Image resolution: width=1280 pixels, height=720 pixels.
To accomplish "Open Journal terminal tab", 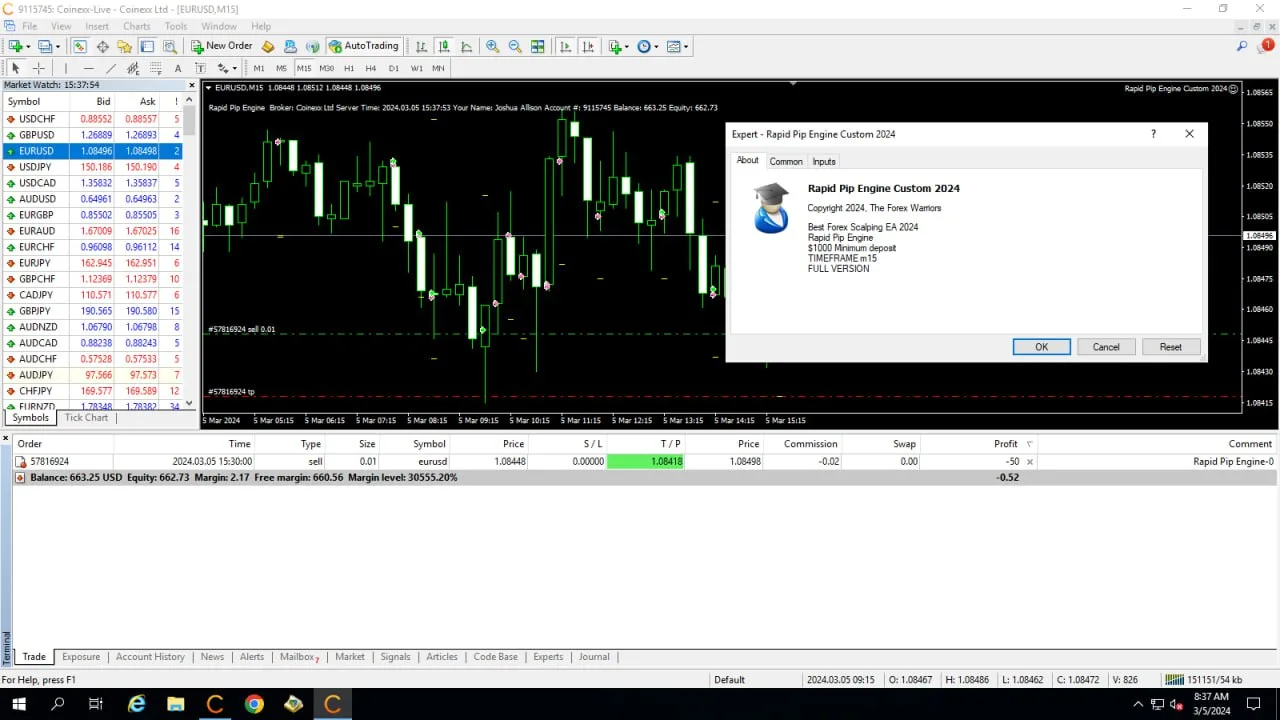I will (x=594, y=657).
